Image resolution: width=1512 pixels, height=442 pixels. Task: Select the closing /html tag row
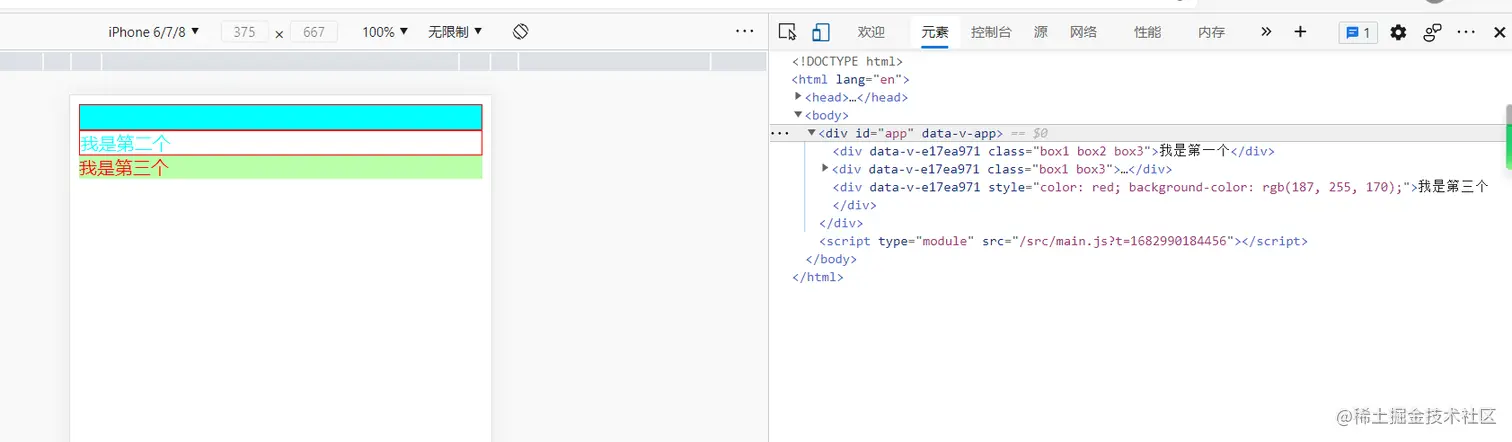coord(818,277)
